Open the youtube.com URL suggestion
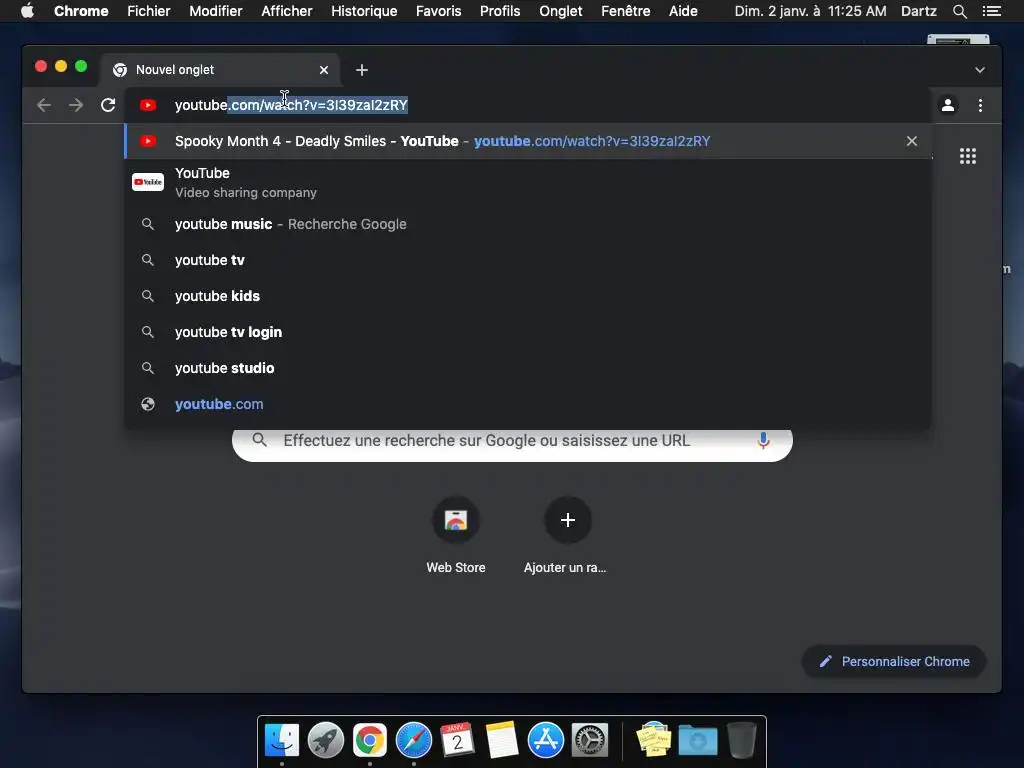This screenshot has height=768, width=1024. click(x=528, y=404)
